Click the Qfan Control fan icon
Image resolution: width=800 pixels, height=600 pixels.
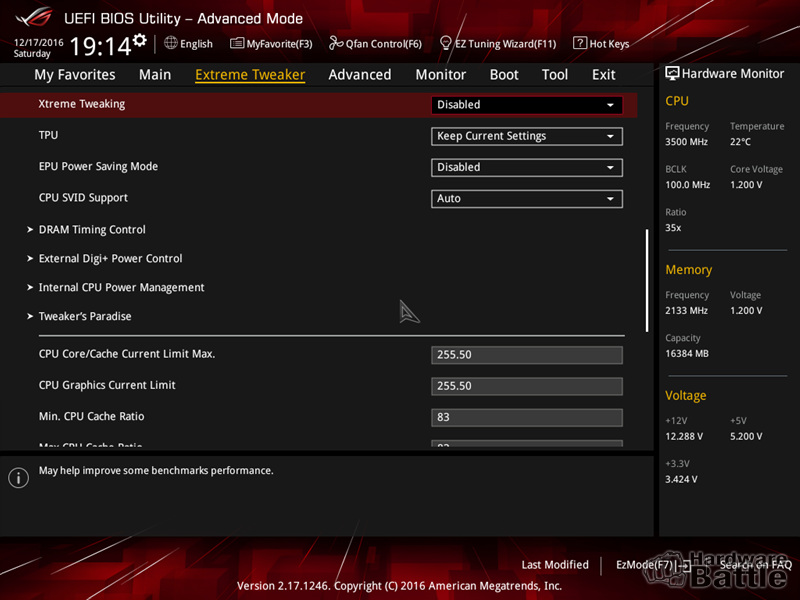336,43
